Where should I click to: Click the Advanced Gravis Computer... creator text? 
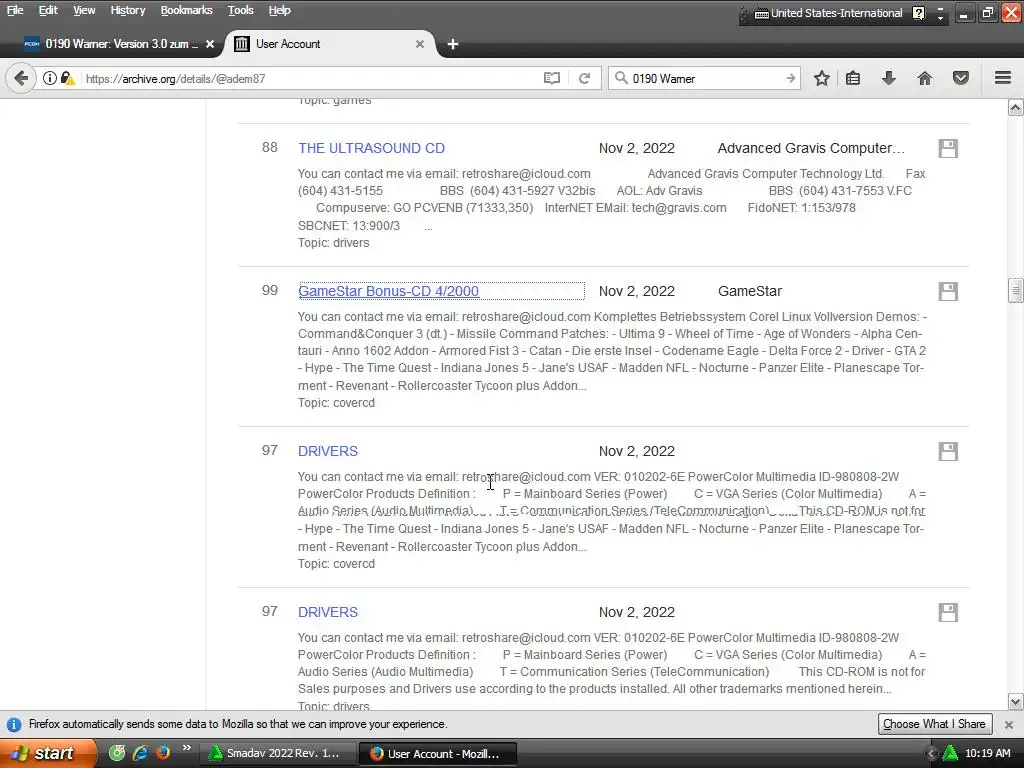[x=811, y=148]
